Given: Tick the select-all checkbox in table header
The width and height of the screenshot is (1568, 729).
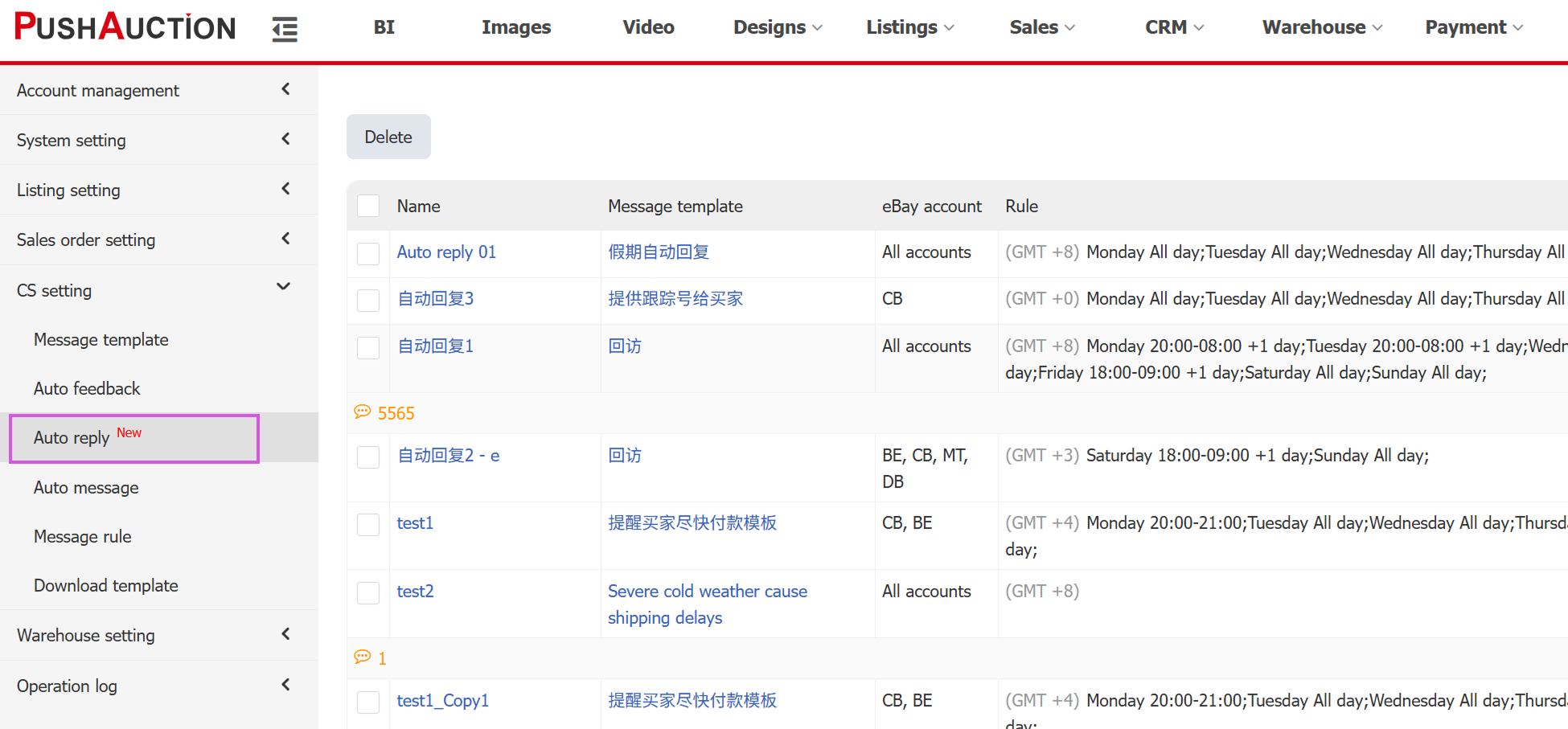Looking at the screenshot, I should click(x=368, y=206).
